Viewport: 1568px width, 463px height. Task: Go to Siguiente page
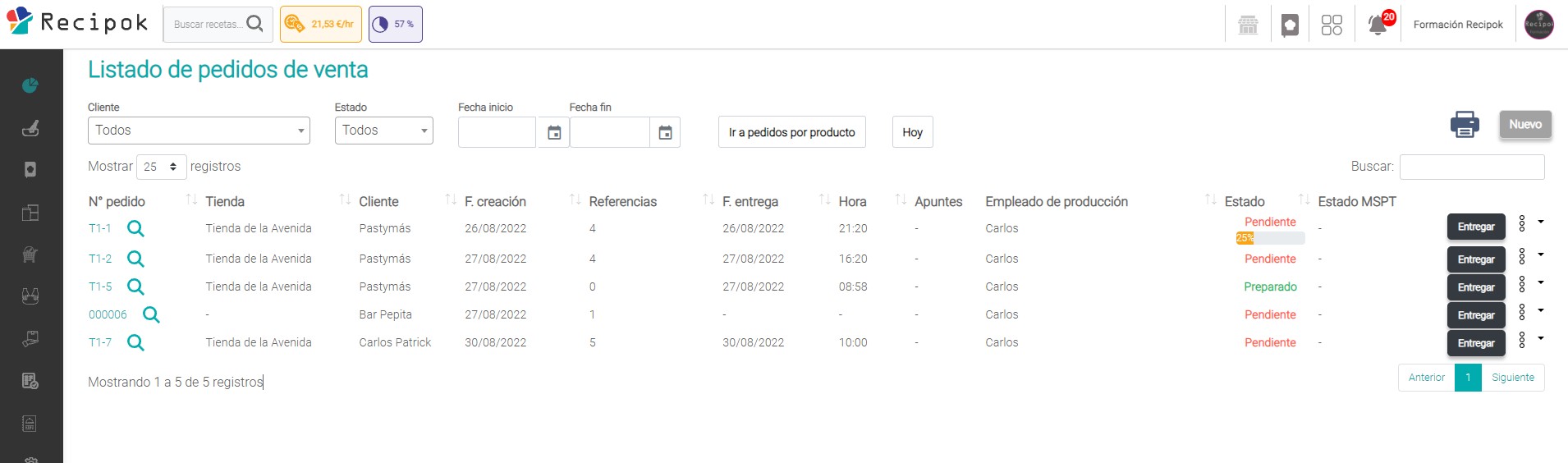click(x=1513, y=378)
